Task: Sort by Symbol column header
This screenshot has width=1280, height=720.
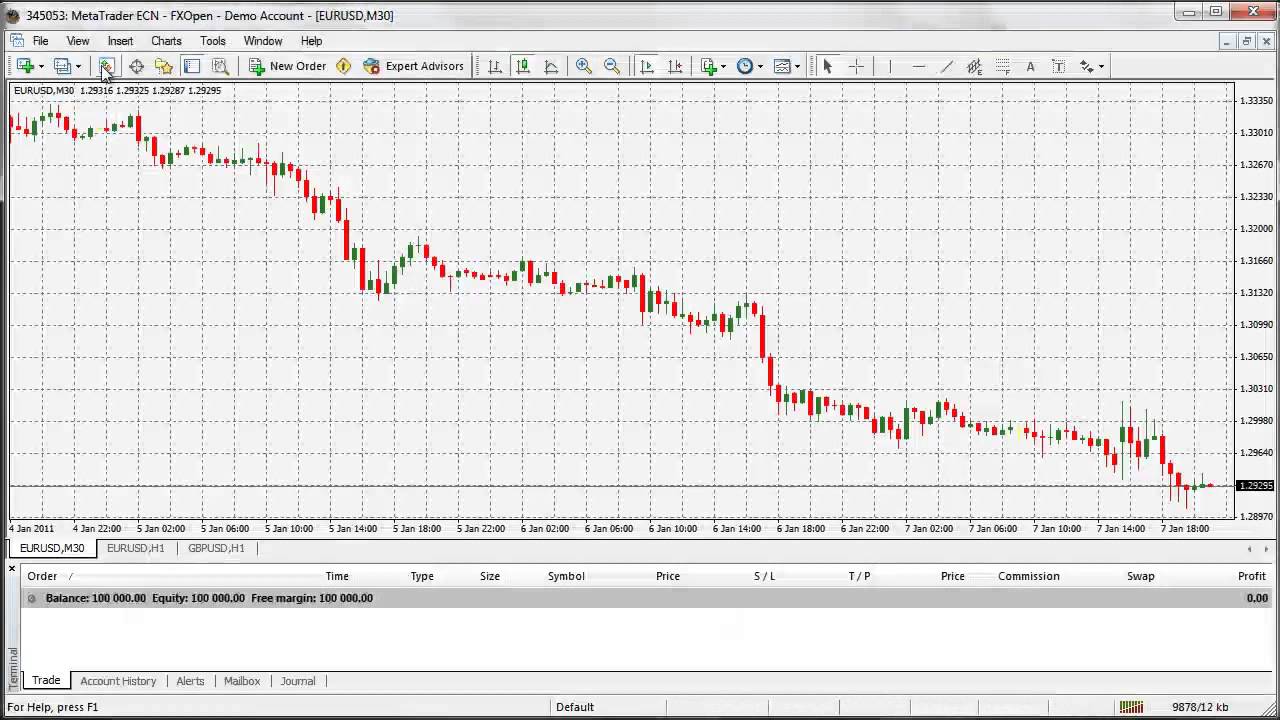Action: click(566, 576)
